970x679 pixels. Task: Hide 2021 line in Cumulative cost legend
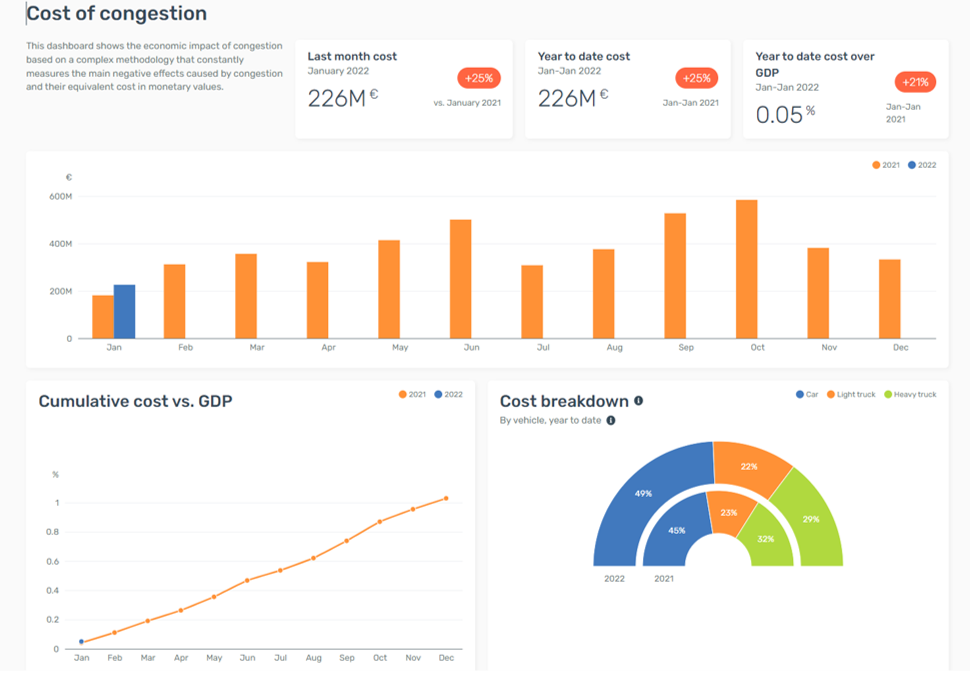[x=412, y=395]
